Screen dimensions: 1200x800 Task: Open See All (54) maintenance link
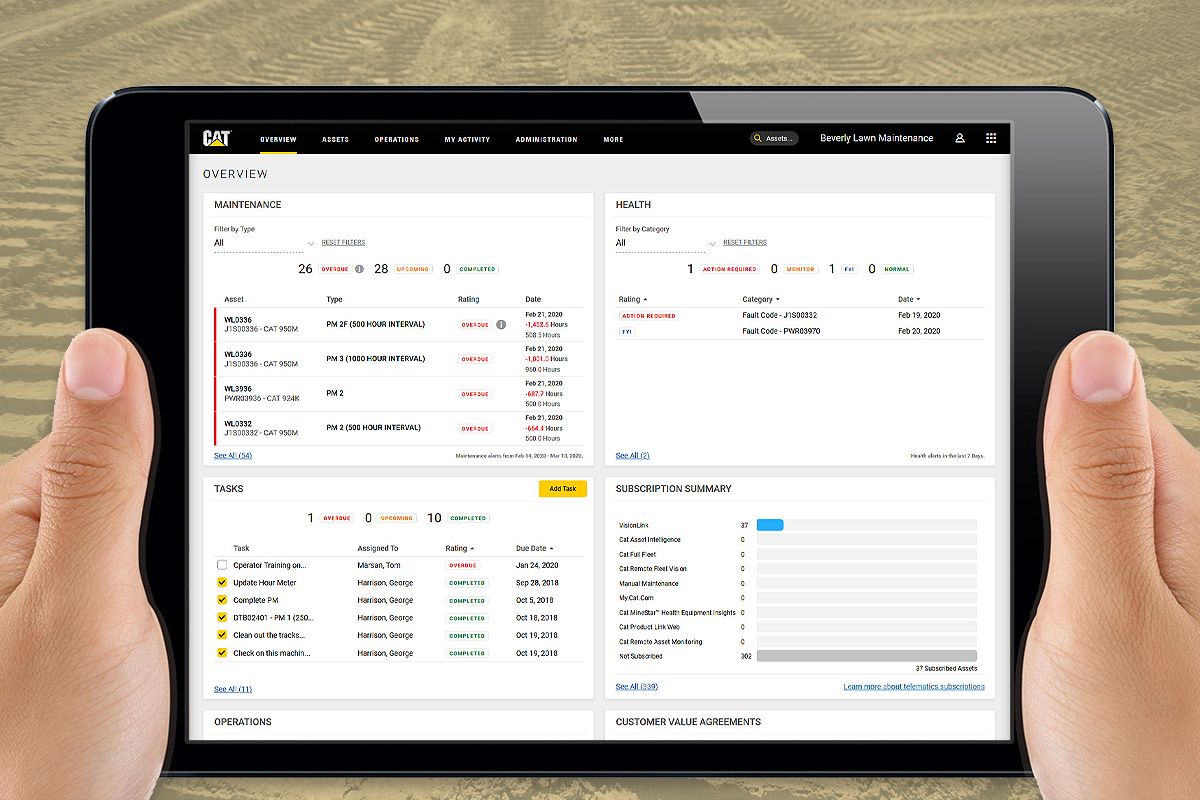pyautogui.click(x=233, y=456)
